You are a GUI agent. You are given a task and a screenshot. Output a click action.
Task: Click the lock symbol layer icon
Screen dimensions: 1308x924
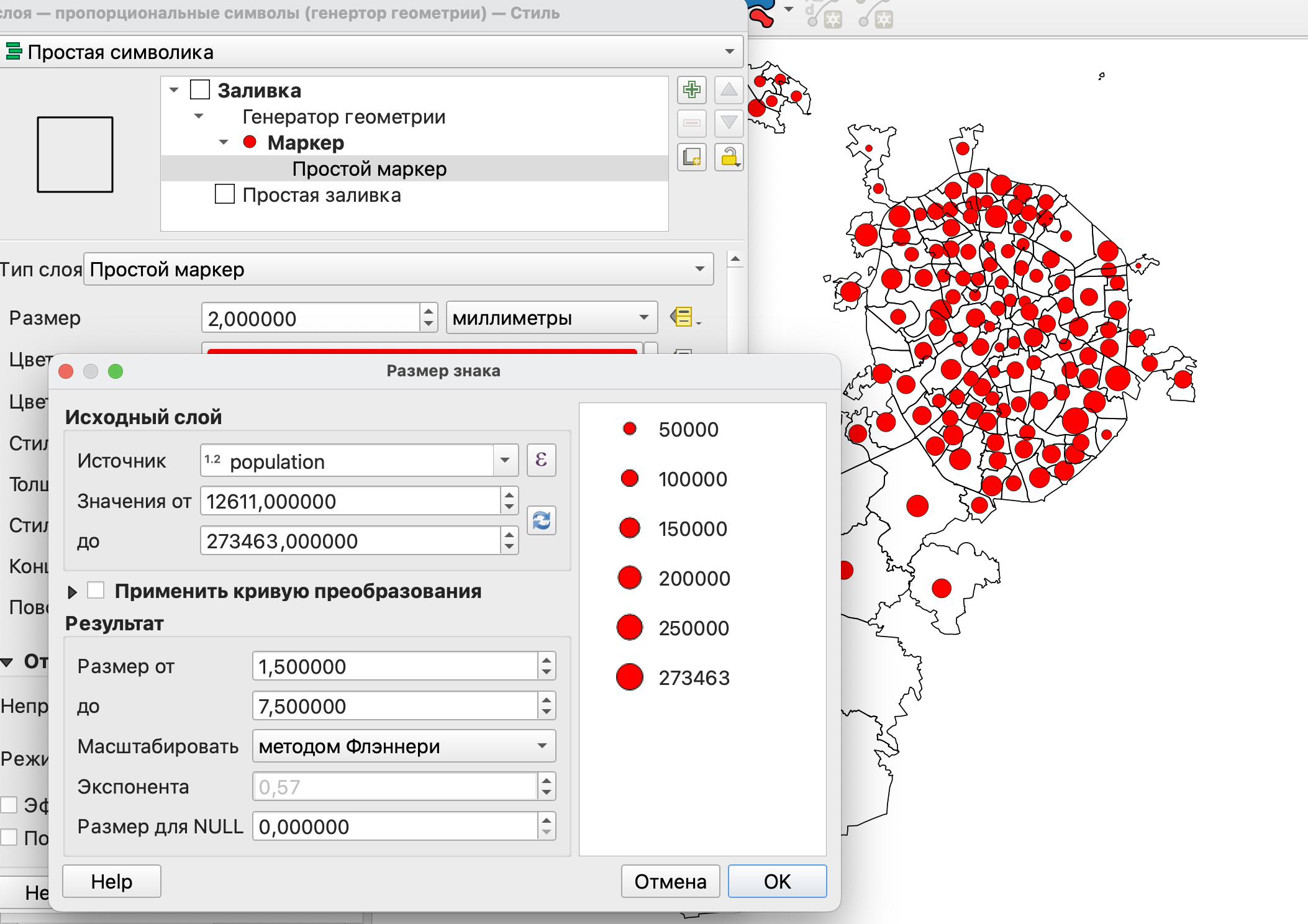tap(729, 157)
